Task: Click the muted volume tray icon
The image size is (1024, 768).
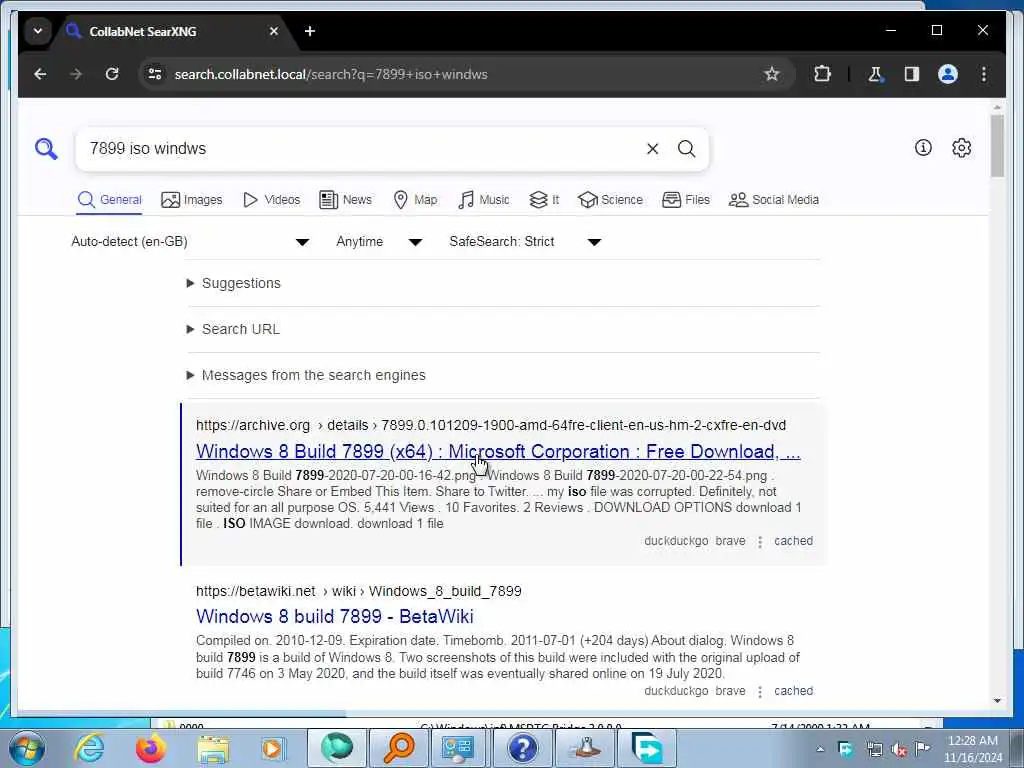Action: tap(900, 749)
